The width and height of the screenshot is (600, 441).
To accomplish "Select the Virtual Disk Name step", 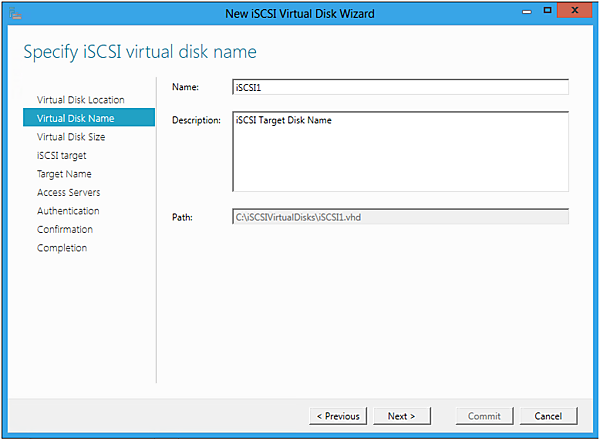I will [x=75, y=118].
